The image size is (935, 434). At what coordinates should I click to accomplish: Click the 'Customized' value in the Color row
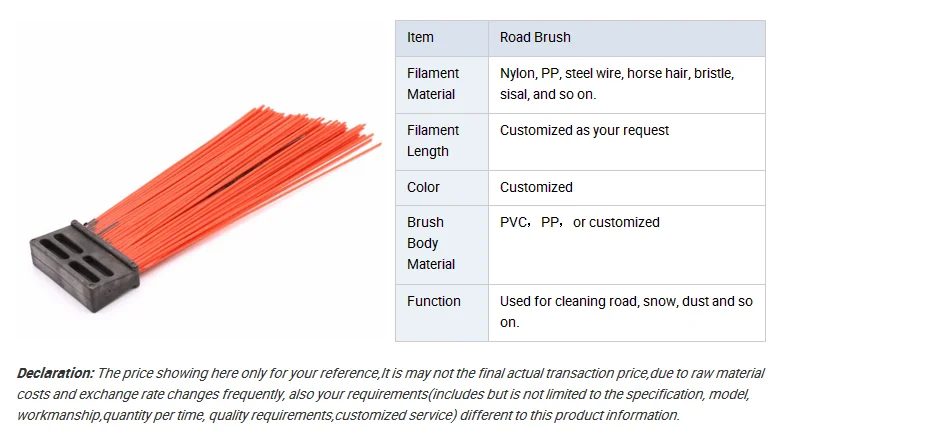(536, 187)
